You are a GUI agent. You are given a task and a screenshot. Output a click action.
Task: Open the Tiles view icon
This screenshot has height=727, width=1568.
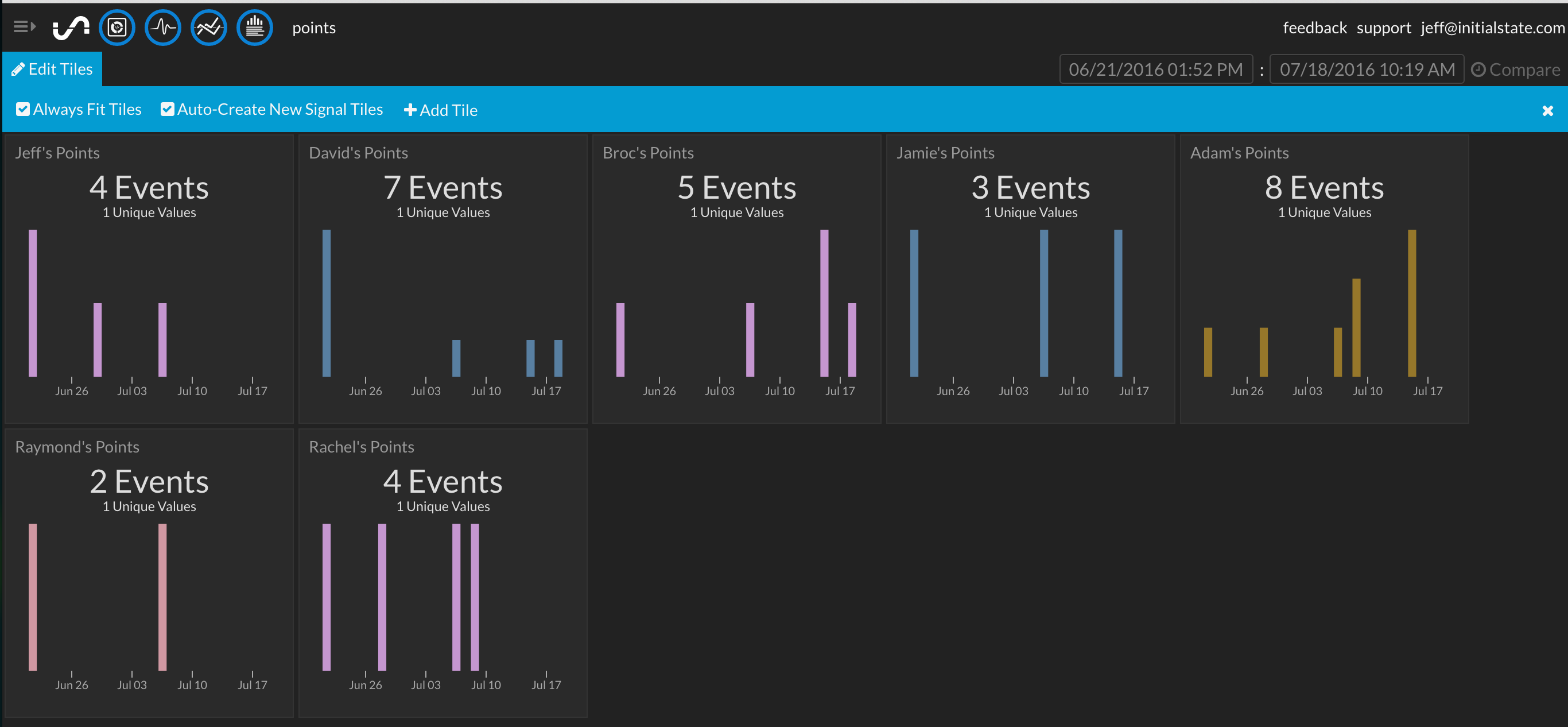[x=117, y=28]
